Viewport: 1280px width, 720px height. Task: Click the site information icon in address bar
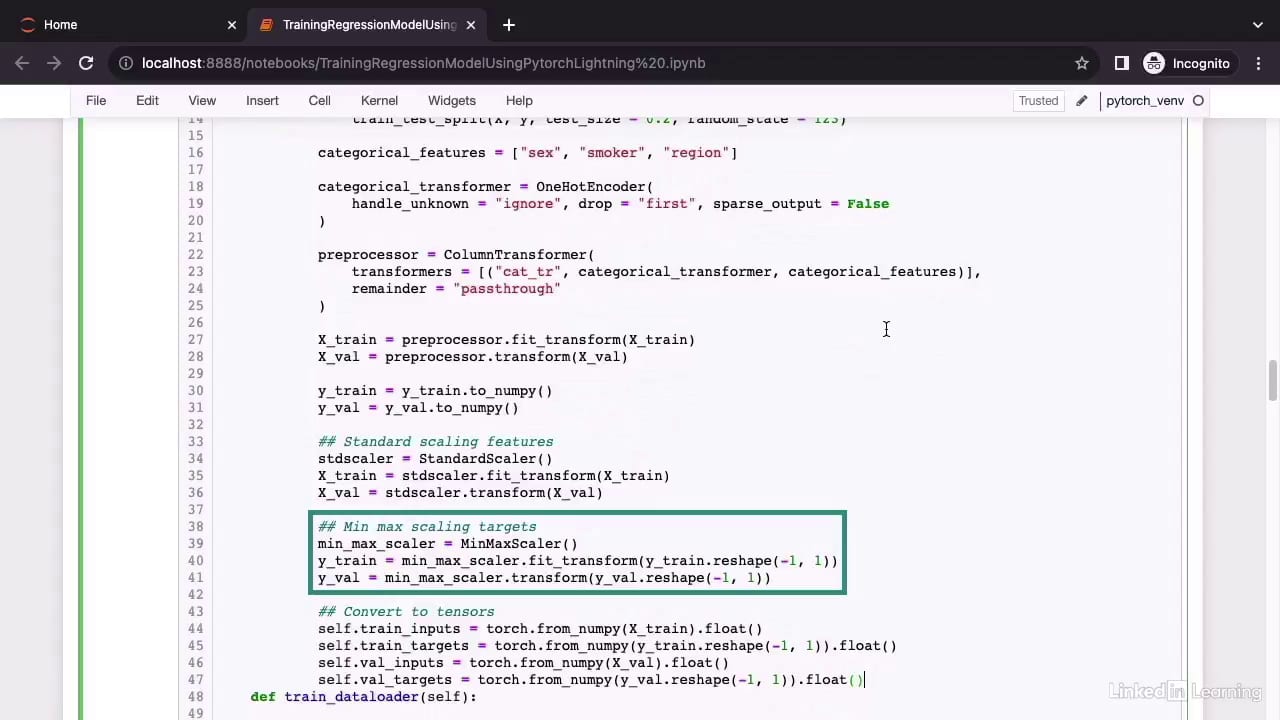coord(126,63)
